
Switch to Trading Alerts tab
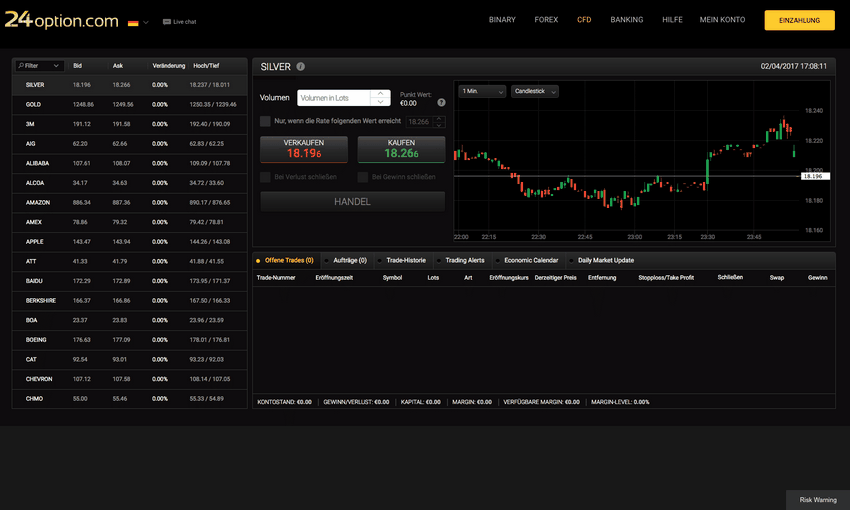click(462, 260)
